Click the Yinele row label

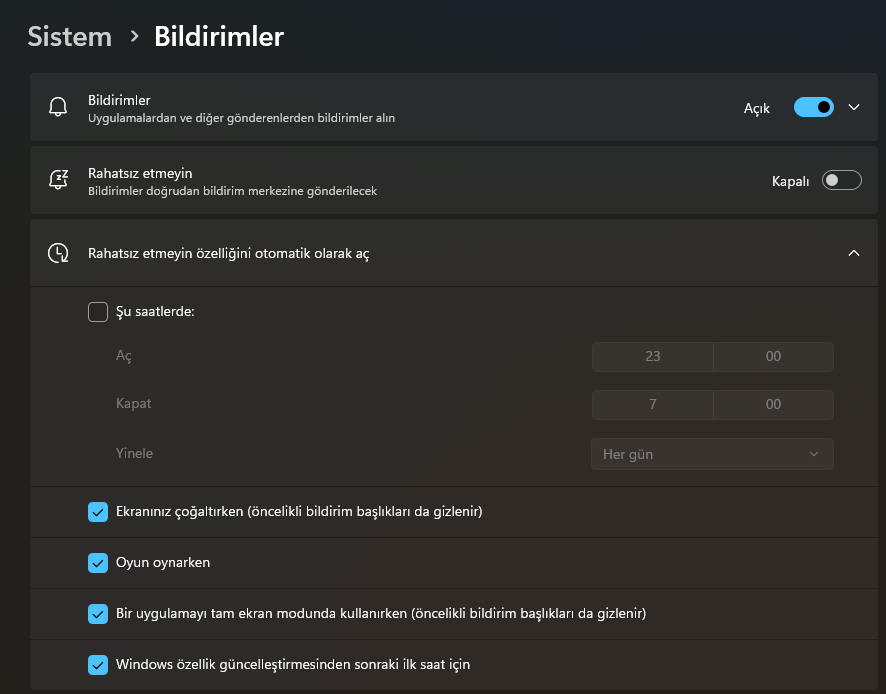[134, 453]
